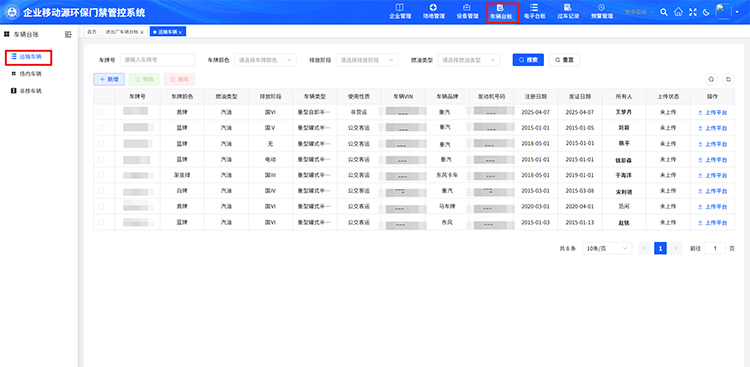750x367 pixels.
Task: Open the 燃油类型 dropdown
Action: coord(469,60)
